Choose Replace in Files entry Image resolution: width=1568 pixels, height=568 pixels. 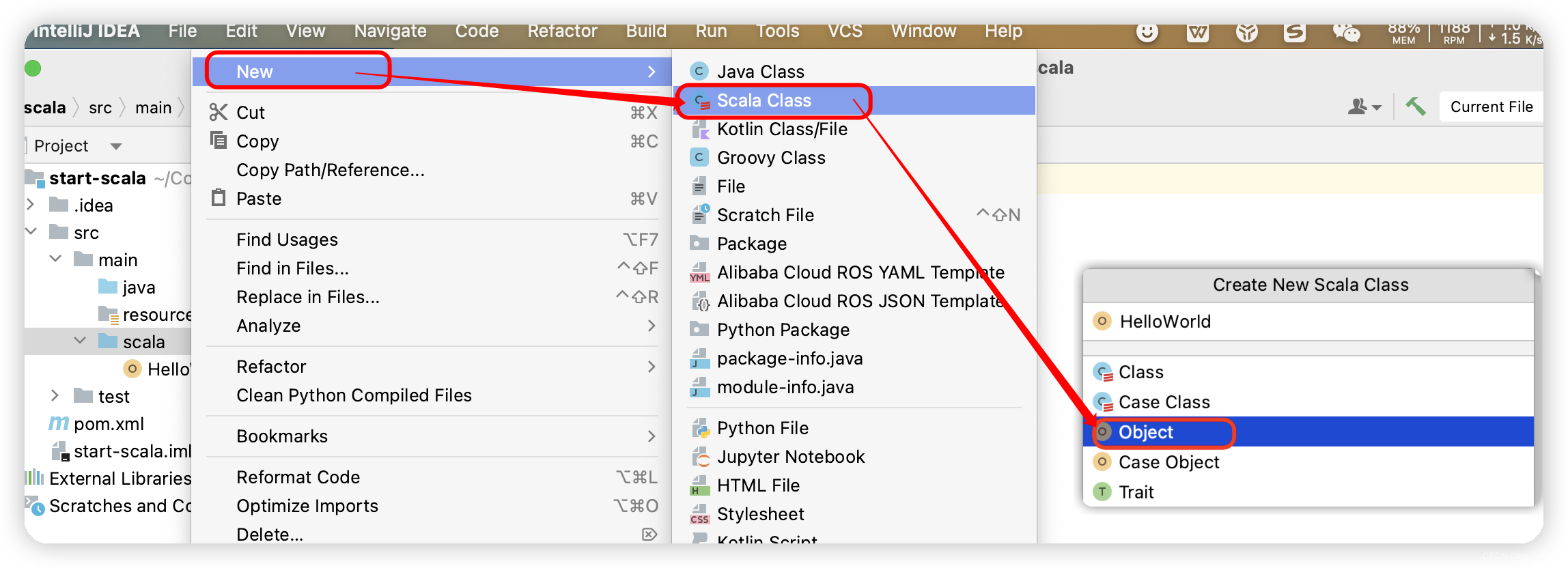[x=433, y=297]
